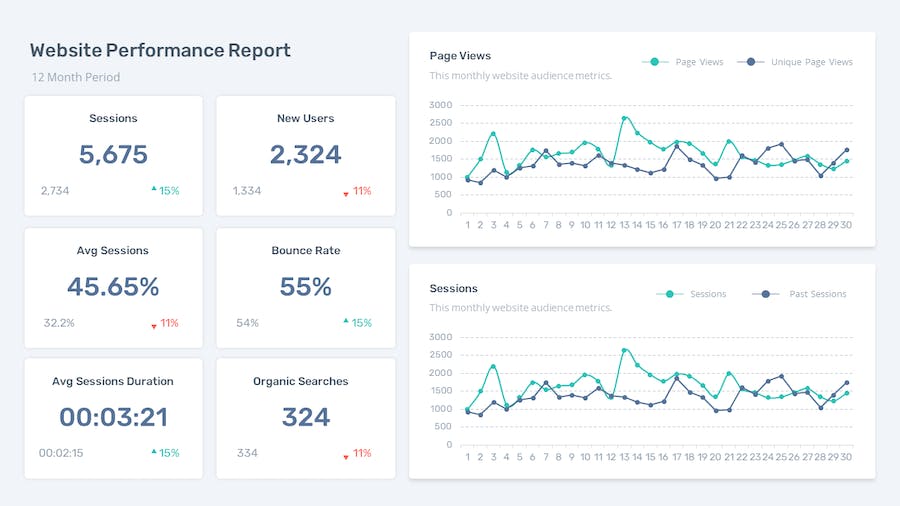Viewport: 900px width, 506px height.
Task: Toggle the Past Sessions series legend label
Action: (817, 294)
